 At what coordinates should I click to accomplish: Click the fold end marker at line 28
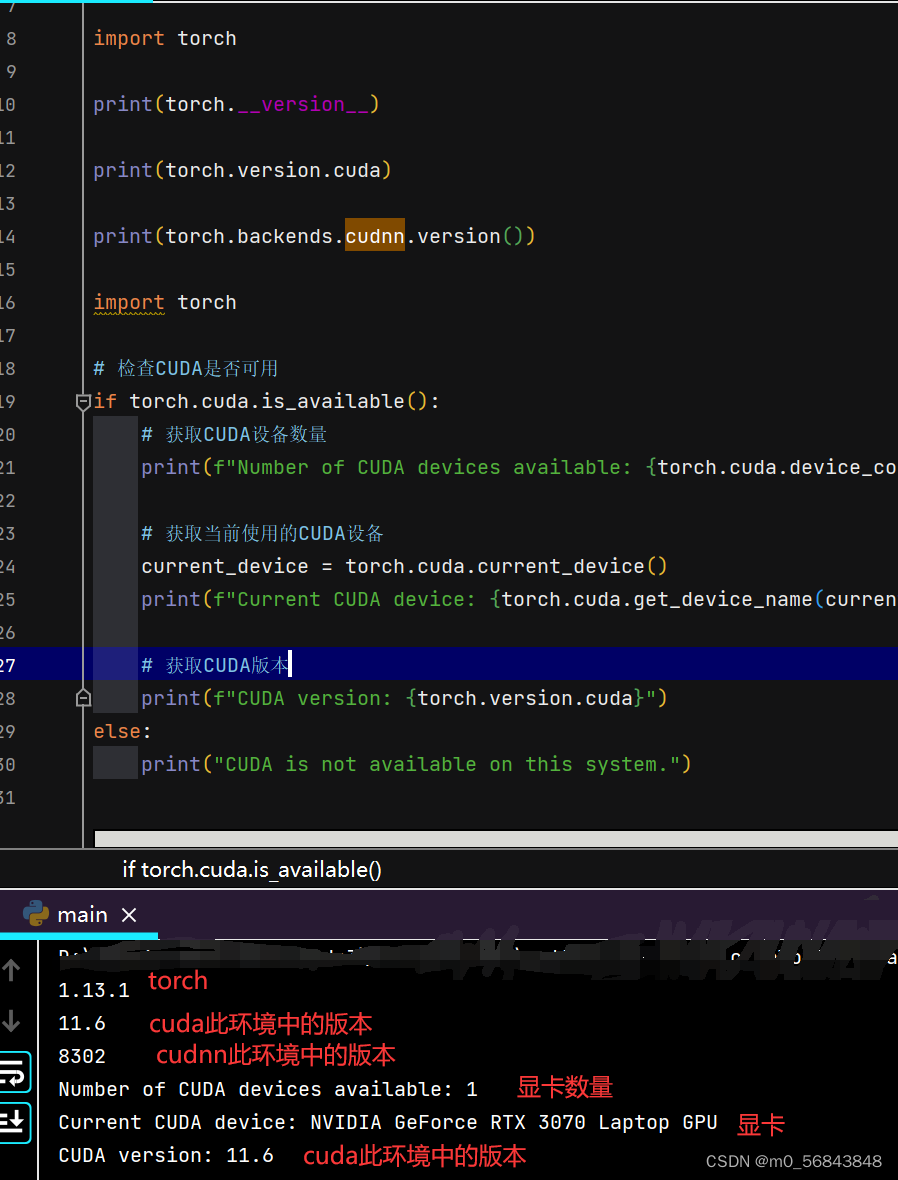tap(84, 698)
